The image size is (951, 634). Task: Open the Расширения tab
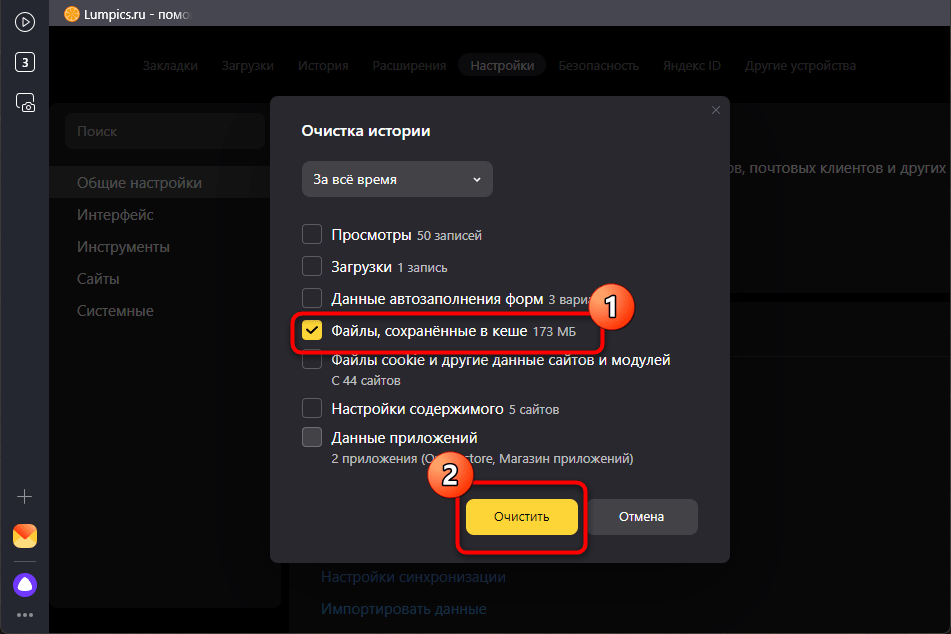(x=409, y=66)
